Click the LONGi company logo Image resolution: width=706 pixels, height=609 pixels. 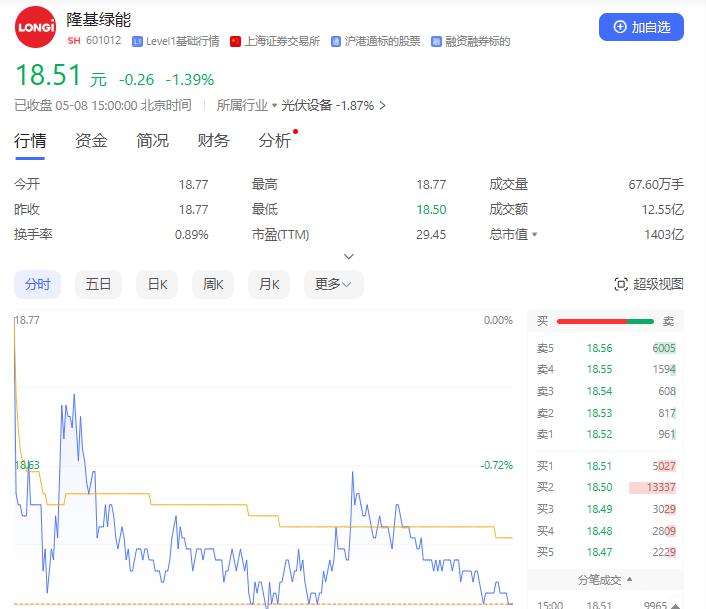coord(36,27)
